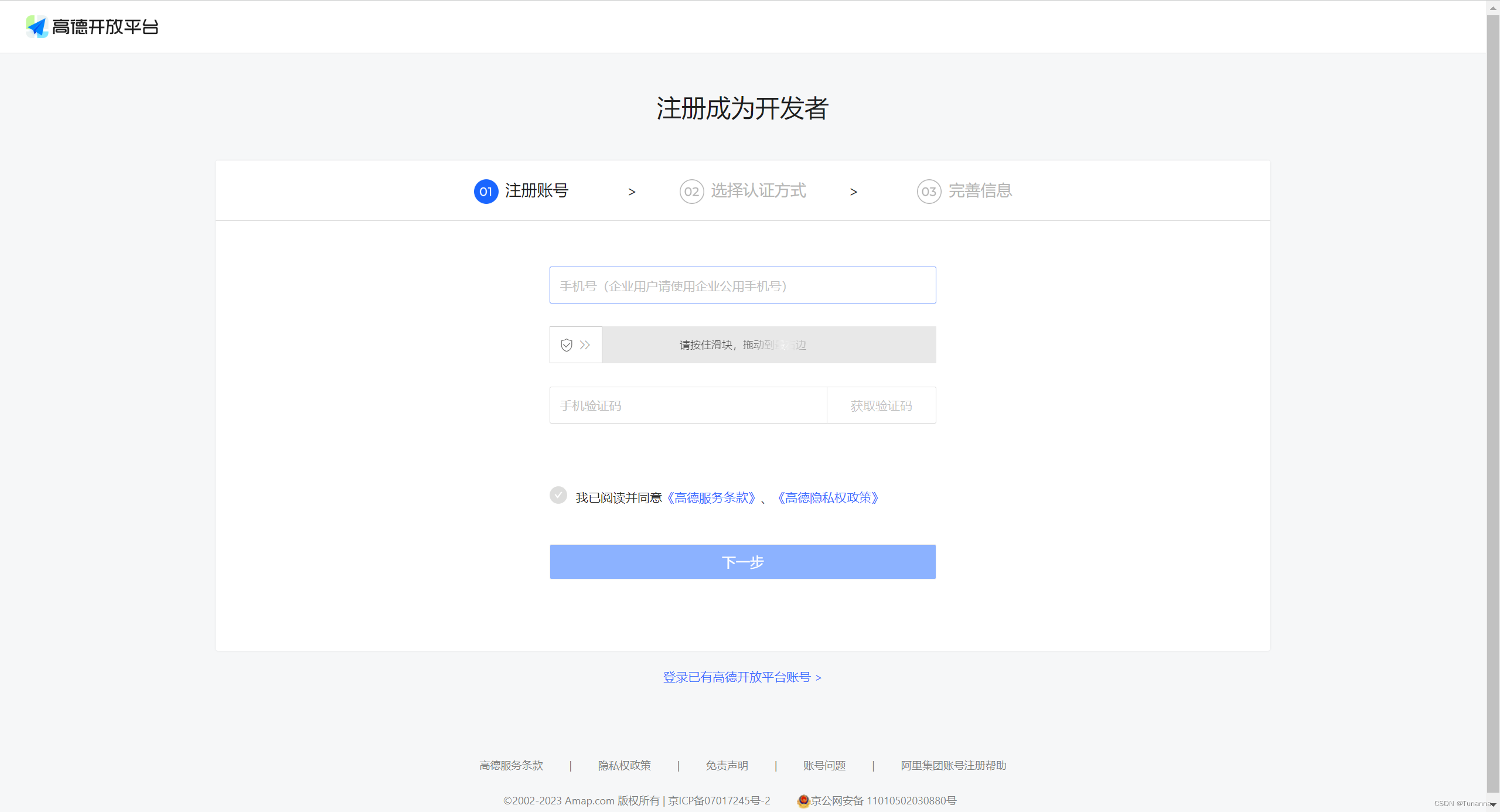Open the 《高德服务条款》 link
This screenshot has height=812, width=1500.
[x=711, y=498]
